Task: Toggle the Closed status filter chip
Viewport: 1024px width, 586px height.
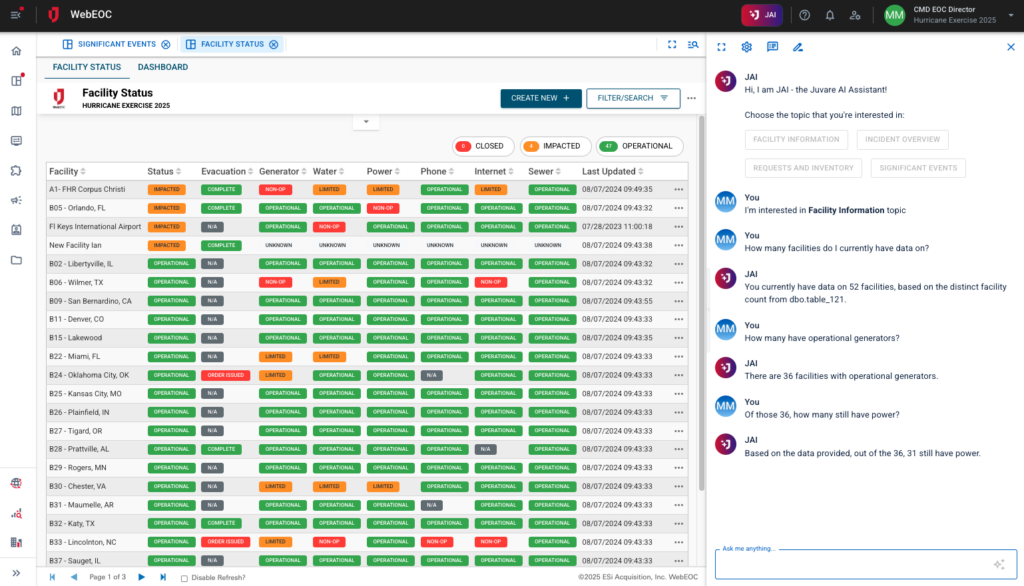Action: [x=483, y=146]
